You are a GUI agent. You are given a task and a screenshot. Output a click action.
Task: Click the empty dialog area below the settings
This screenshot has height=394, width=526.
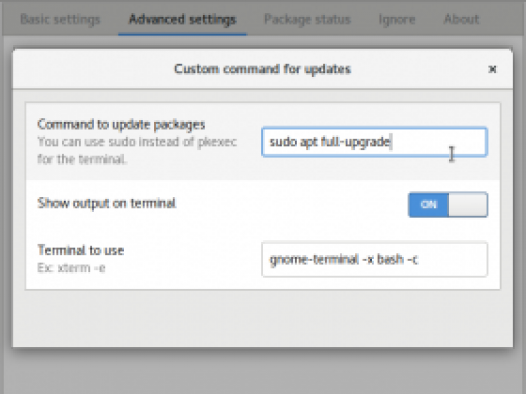(263, 318)
